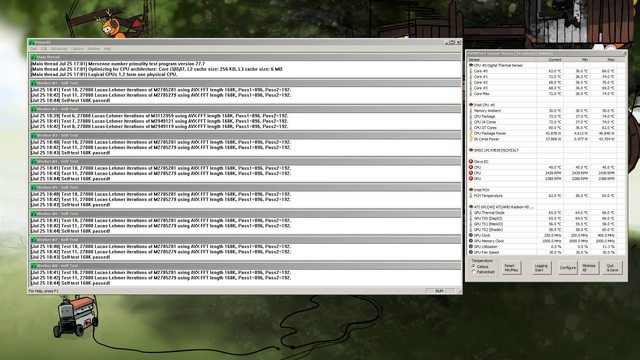Open the Advanced menu in Prime95

pyautogui.click(x=59, y=49)
